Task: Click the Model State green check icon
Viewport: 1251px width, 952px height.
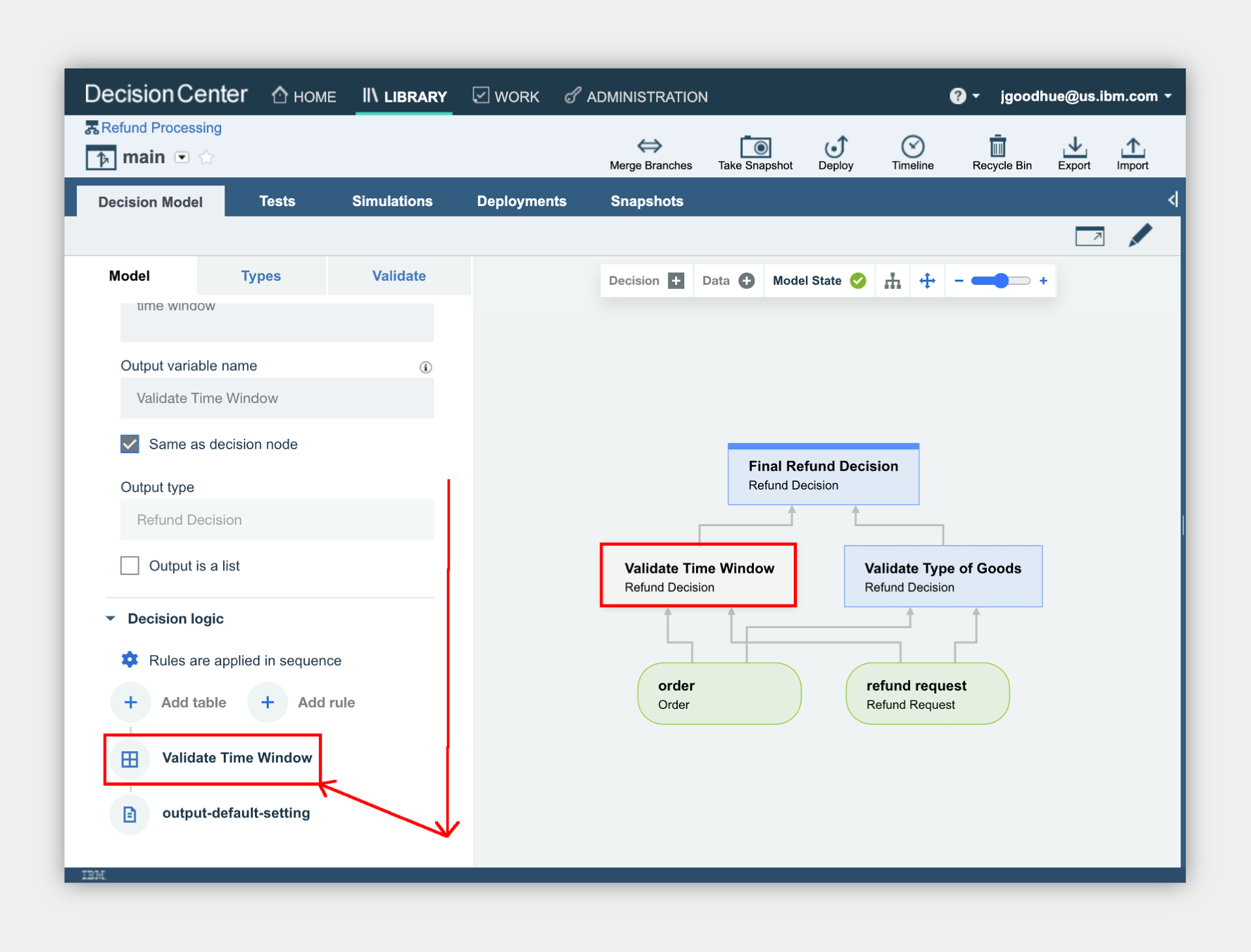Action: [858, 281]
